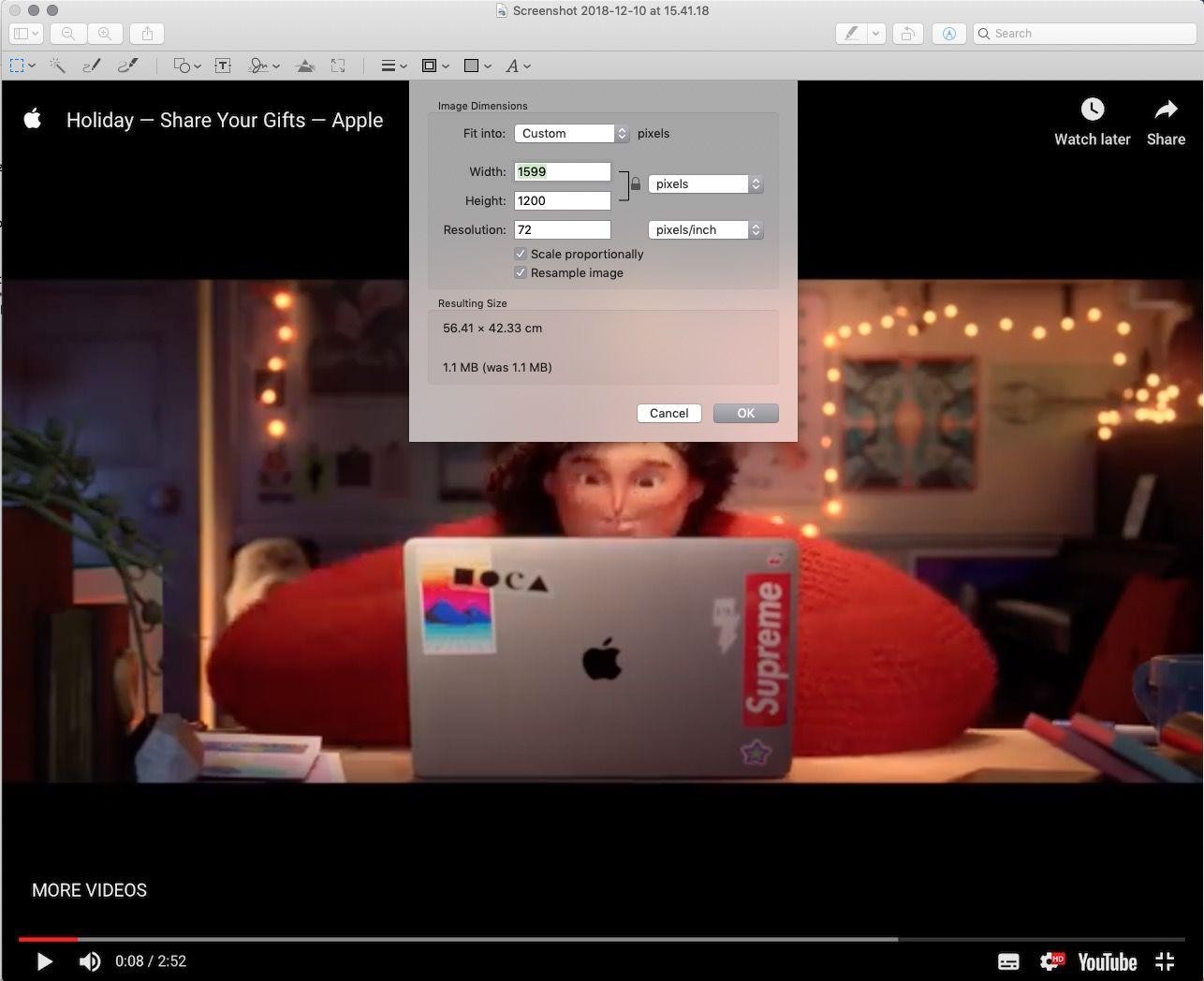Screen dimensions: 1204x981
Task: Open the Fit into dropdown
Action: coord(571,133)
